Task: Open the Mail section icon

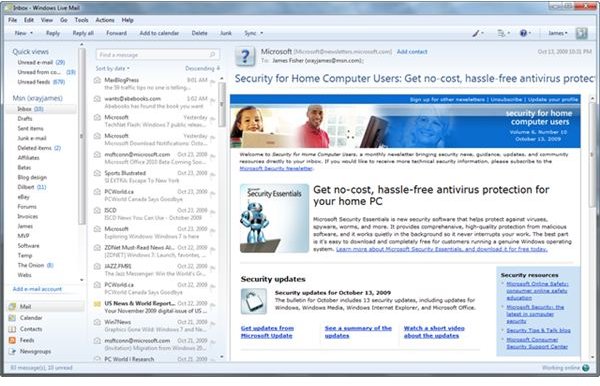Action: coord(12,306)
